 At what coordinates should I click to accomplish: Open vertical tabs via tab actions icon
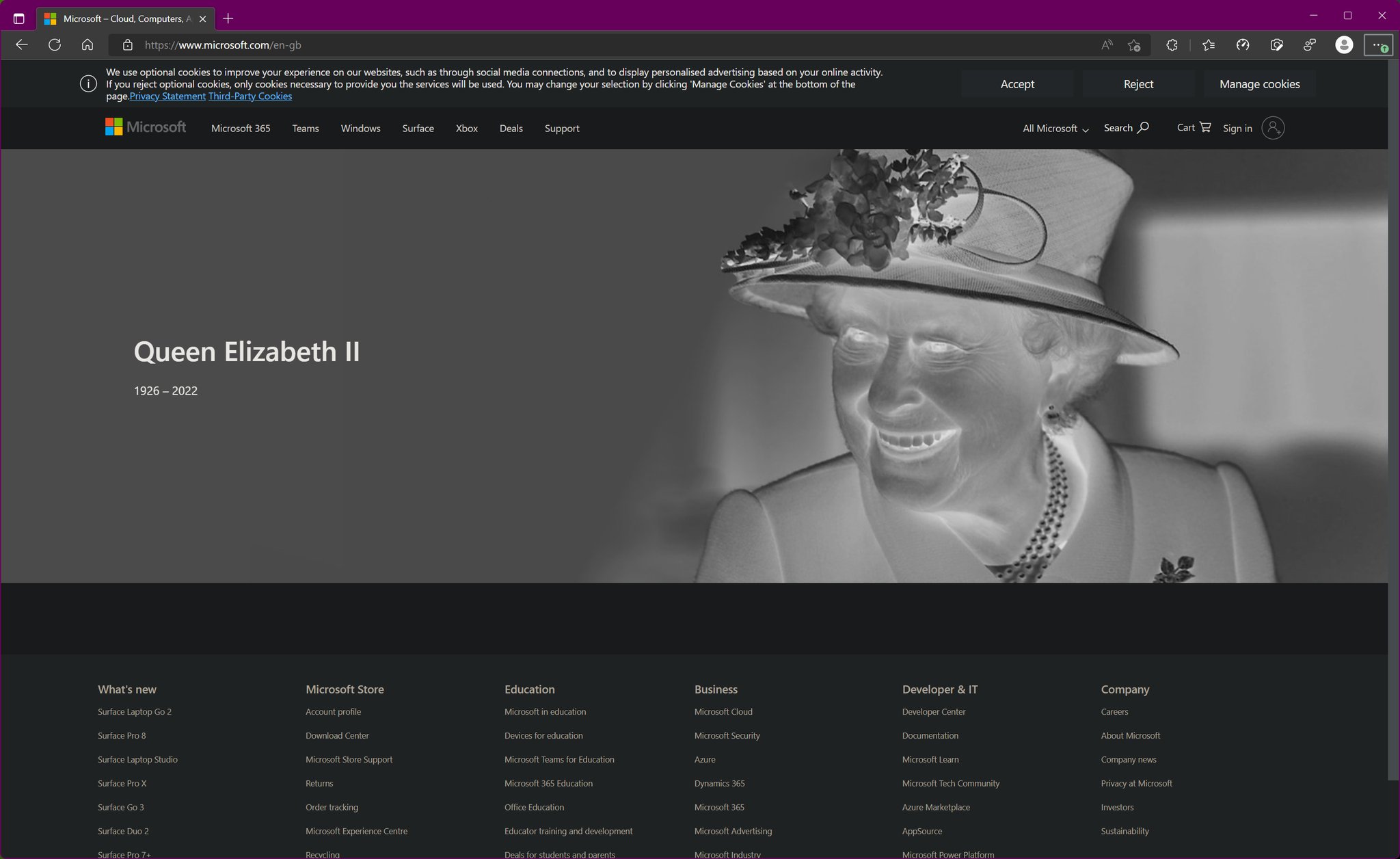18,18
